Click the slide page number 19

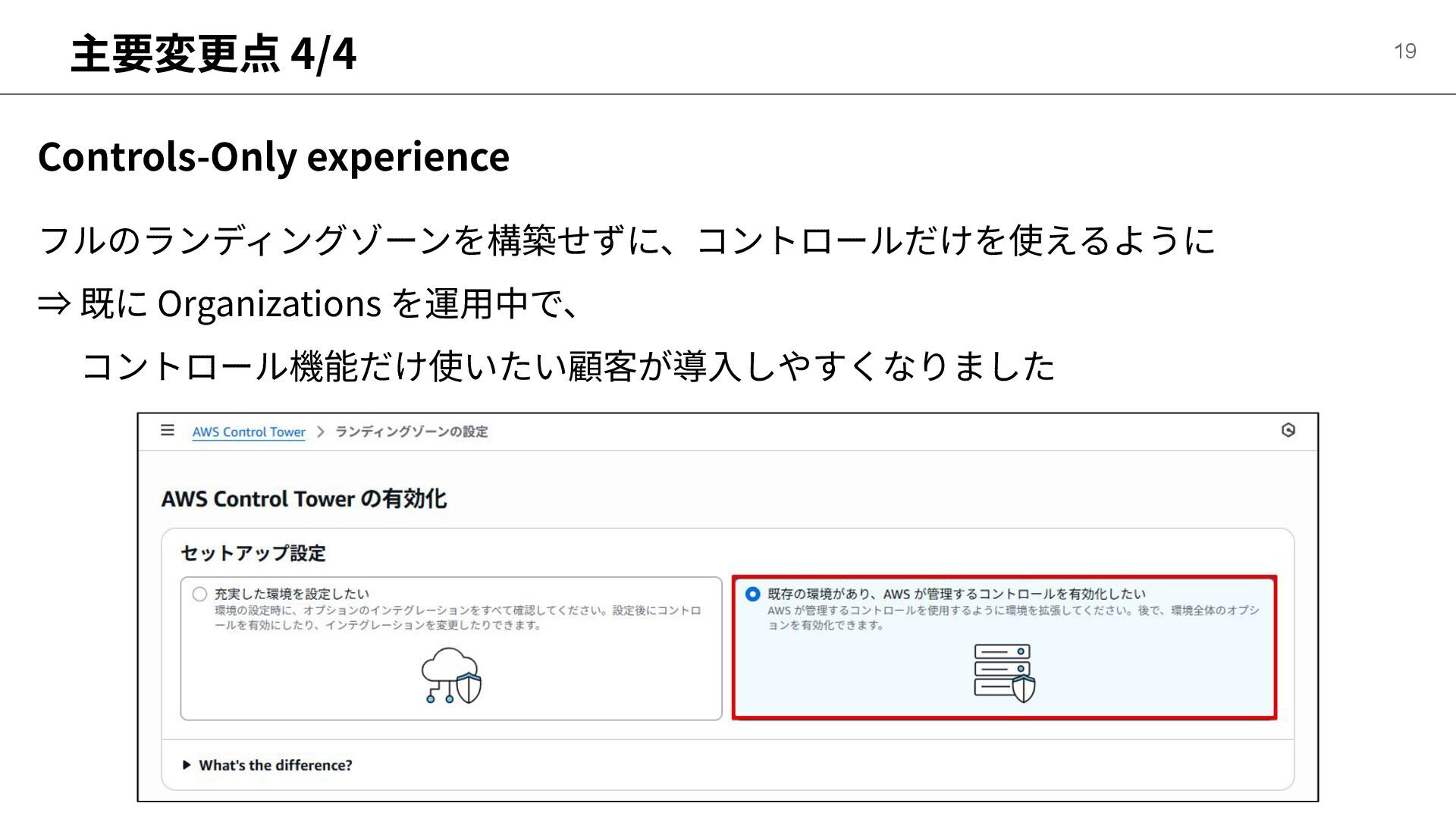pyautogui.click(x=1404, y=51)
